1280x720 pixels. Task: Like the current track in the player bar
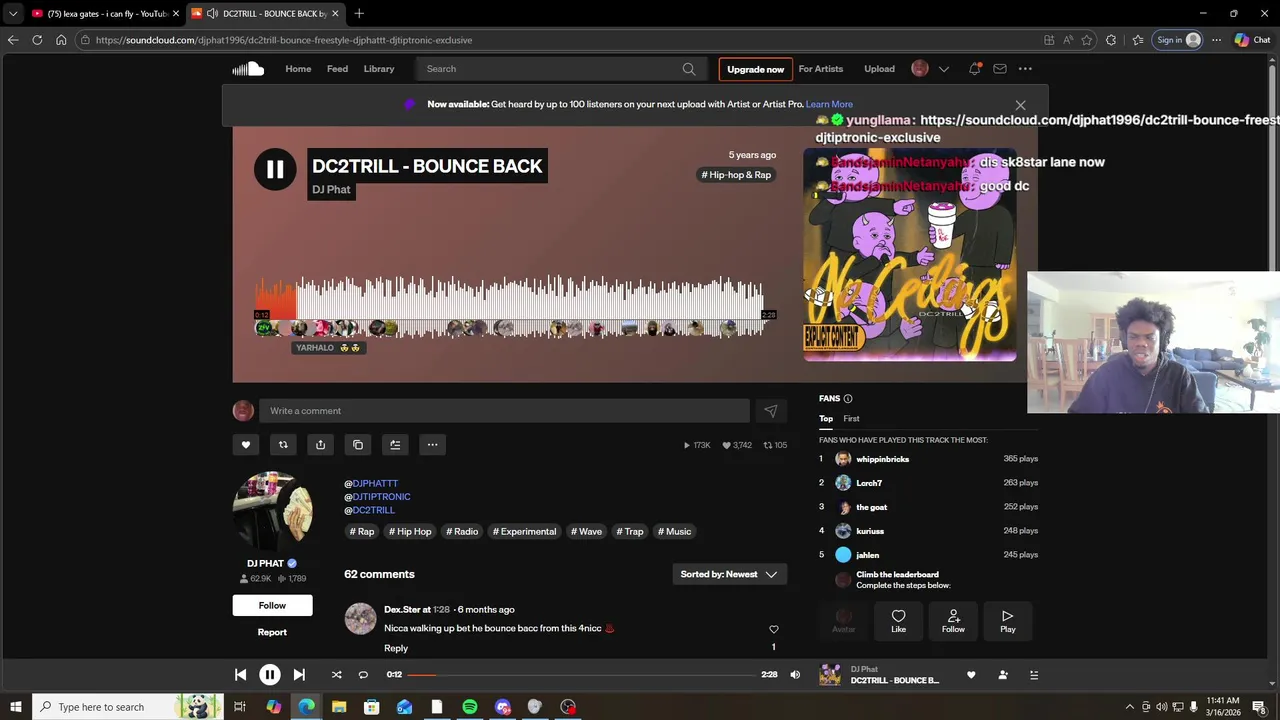pos(971,675)
